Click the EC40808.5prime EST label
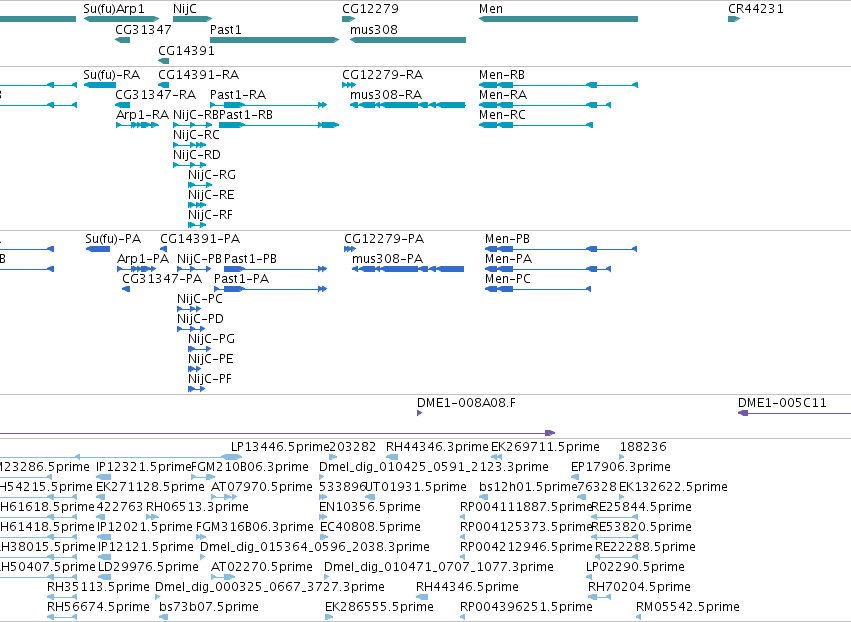The height and width of the screenshot is (622, 851). [x=370, y=527]
